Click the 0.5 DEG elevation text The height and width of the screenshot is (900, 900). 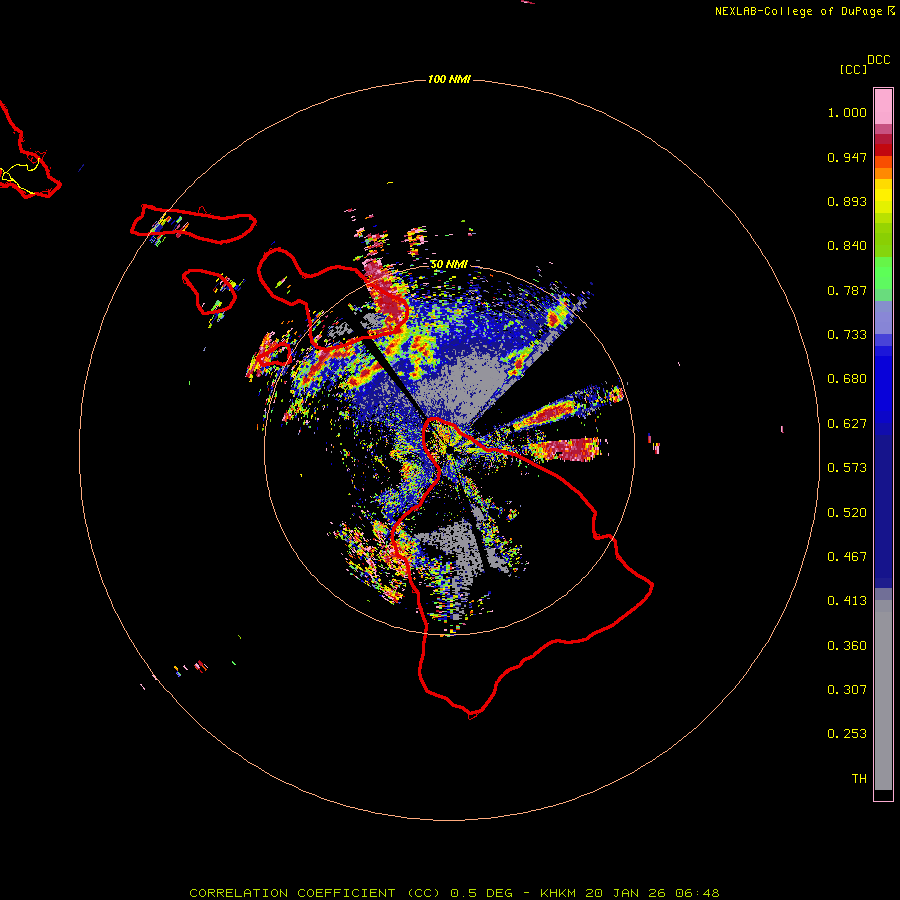[x=481, y=893]
